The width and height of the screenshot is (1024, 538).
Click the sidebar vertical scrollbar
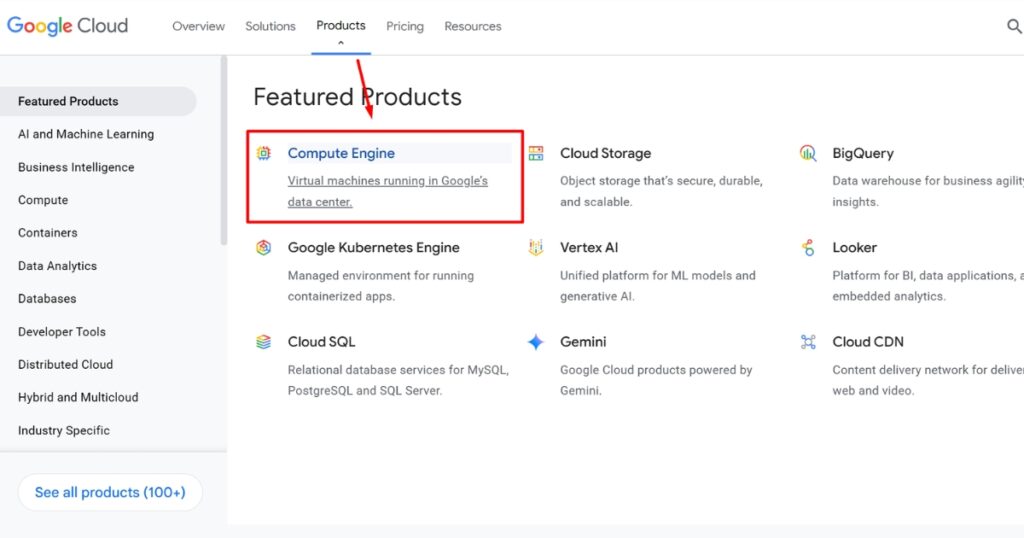[224, 150]
